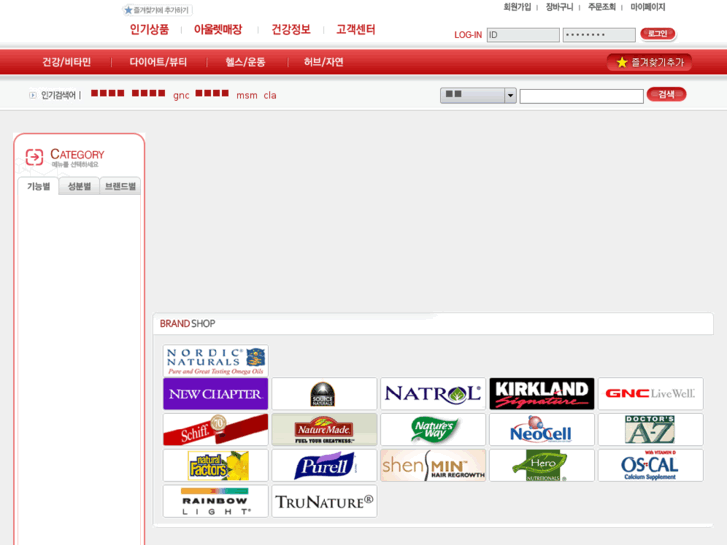
Task: Click the 회원가입 link
Action: 517,7
